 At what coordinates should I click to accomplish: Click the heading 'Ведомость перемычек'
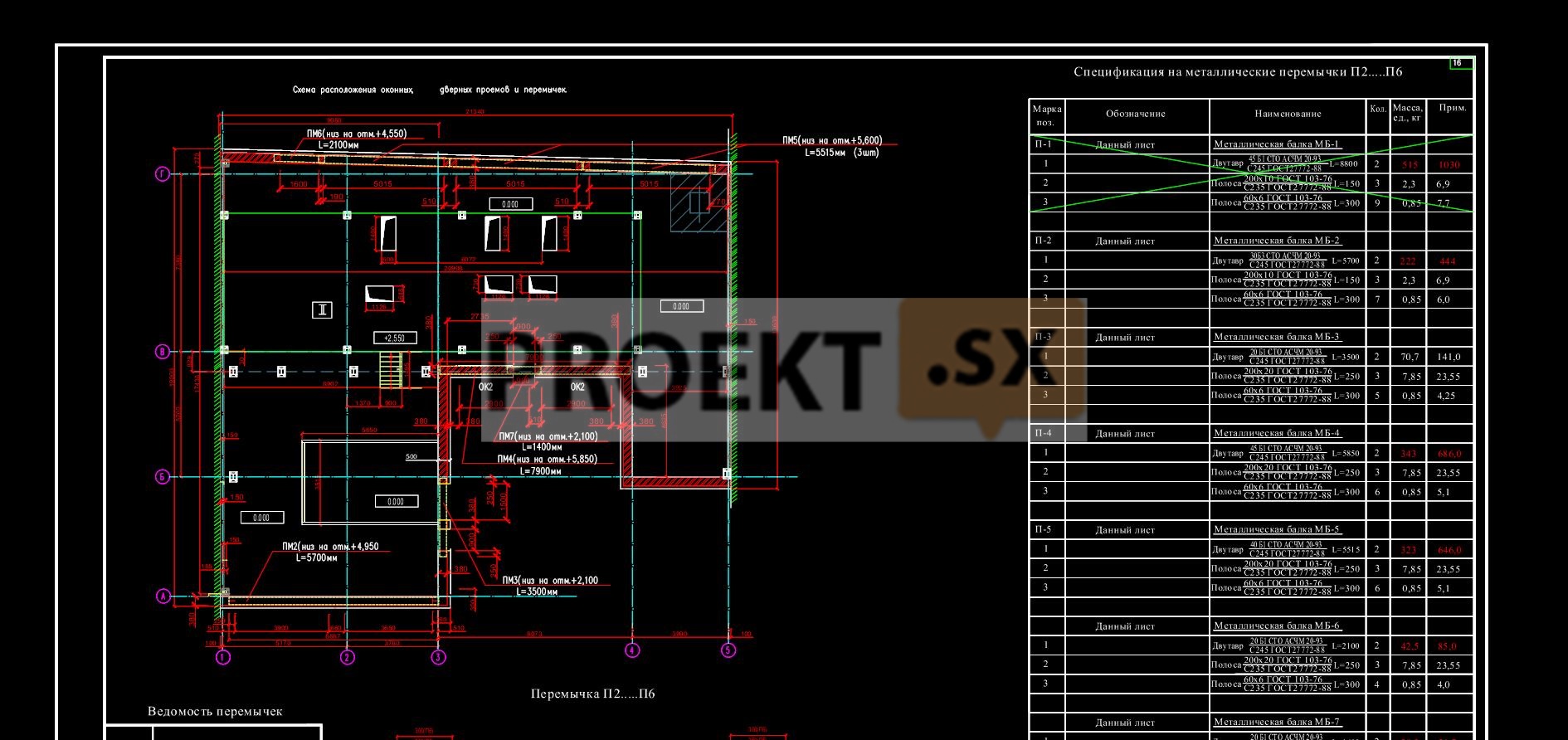click(215, 711)
